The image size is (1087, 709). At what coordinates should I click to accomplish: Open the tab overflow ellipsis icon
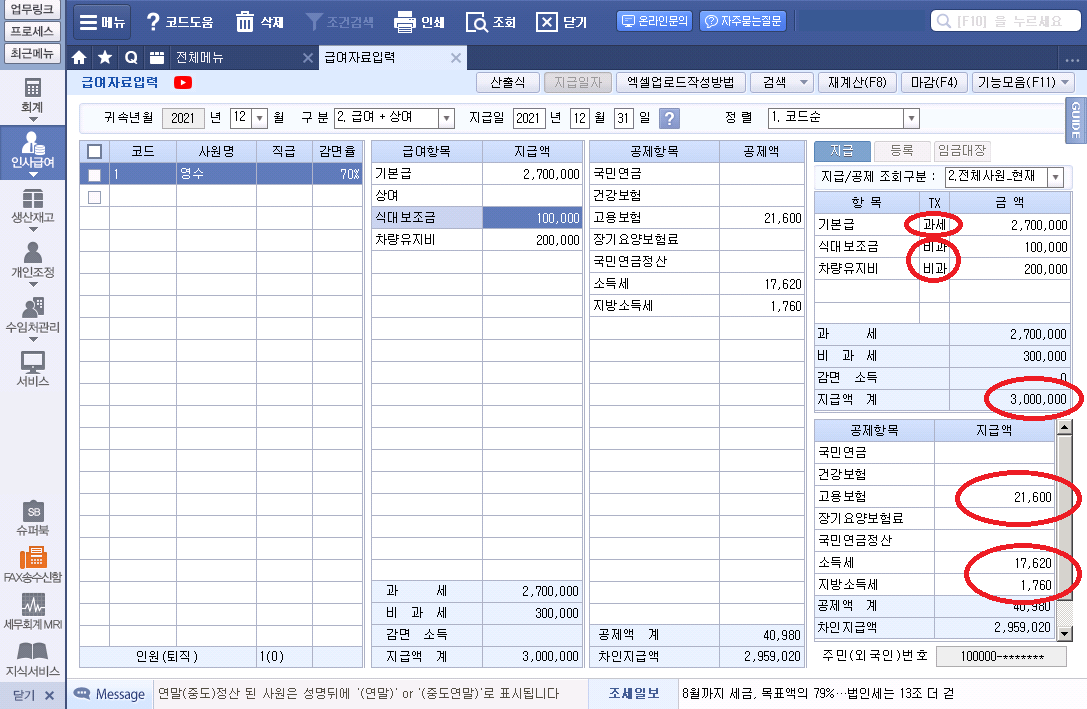1072,59
